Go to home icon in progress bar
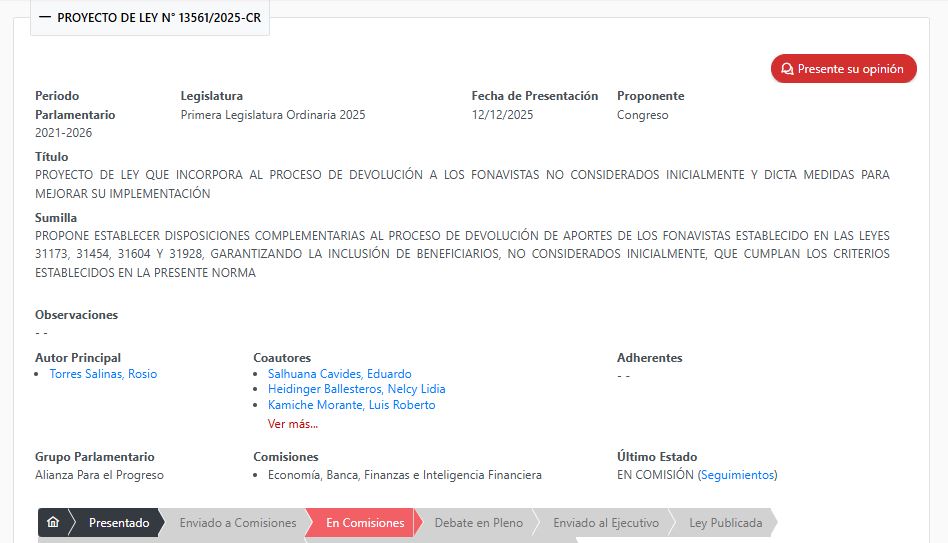 tap(53, 523)
